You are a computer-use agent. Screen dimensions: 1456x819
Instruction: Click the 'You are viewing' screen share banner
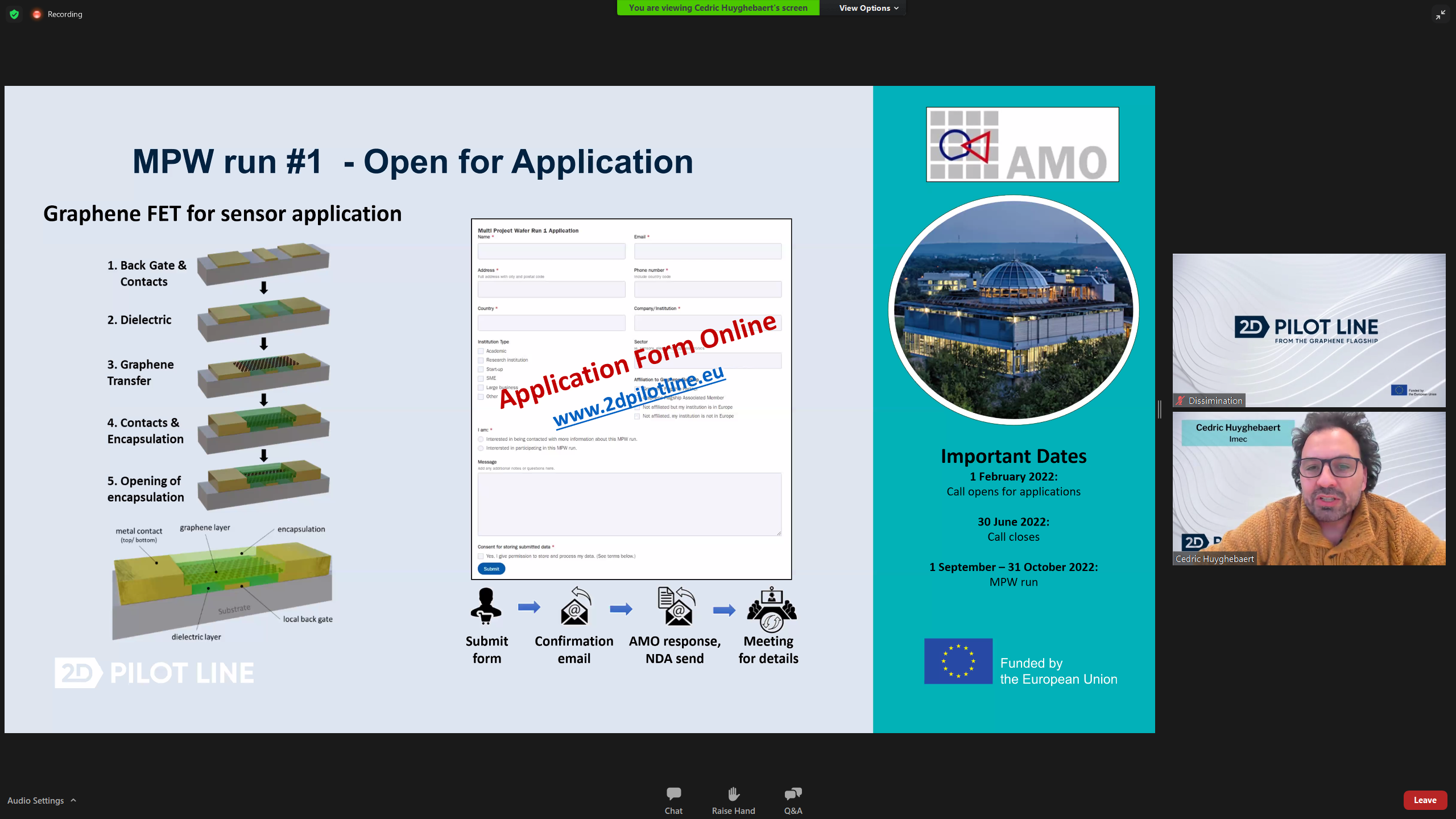click(718, 8)
